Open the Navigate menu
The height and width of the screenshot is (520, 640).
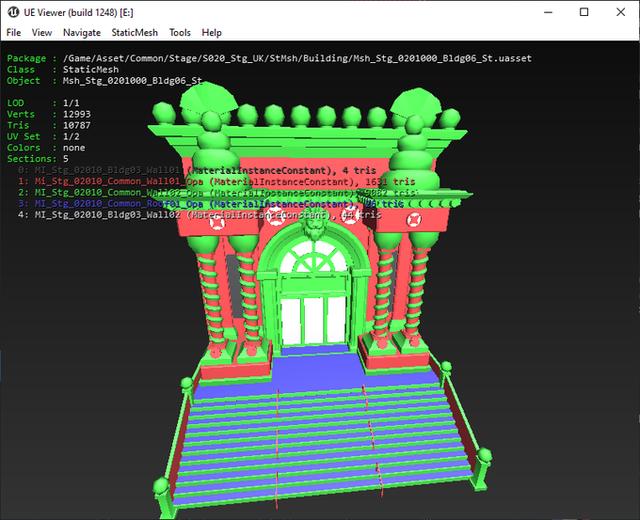click(81, 33)
